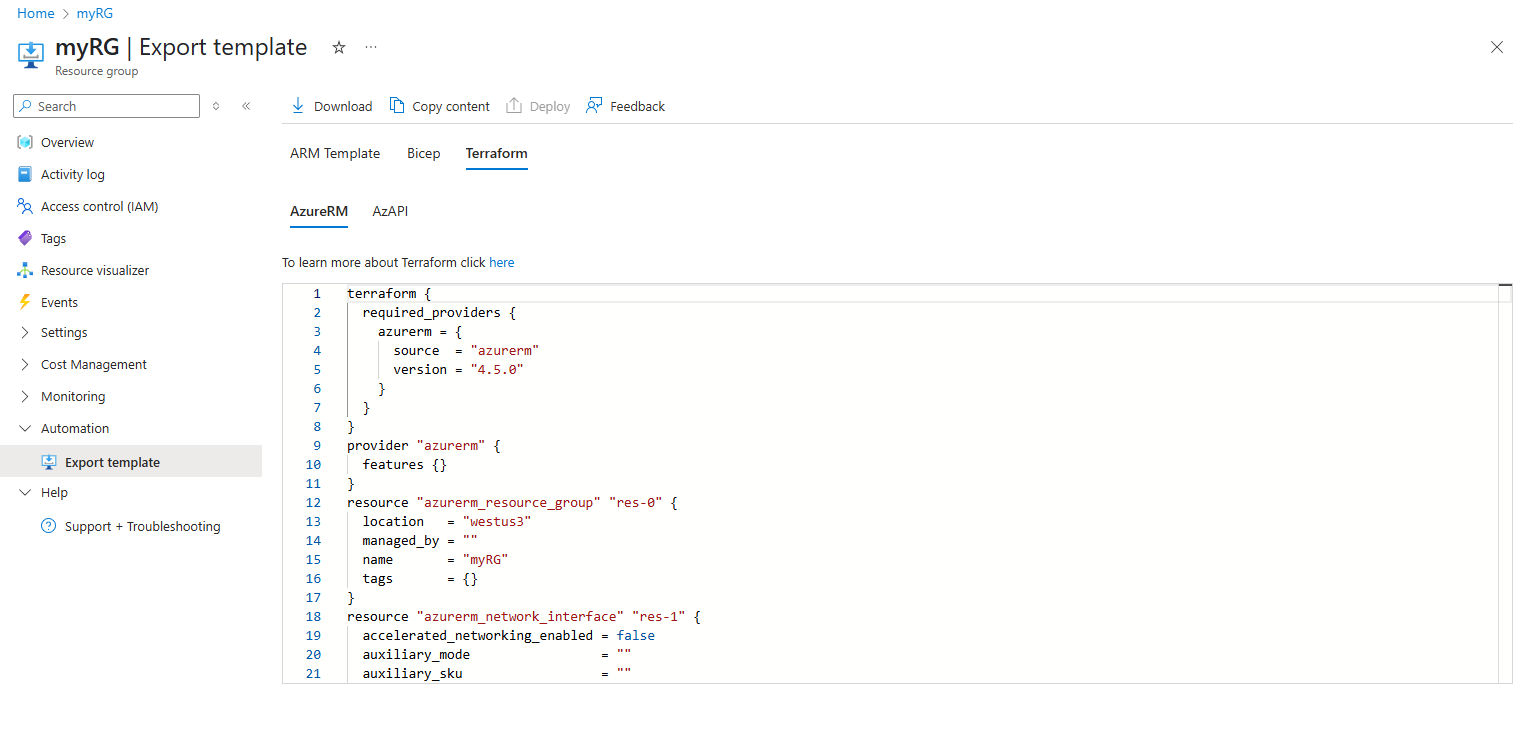Image resolution: width=1527 pixels, height=751 pixels.
Task: Click the Deploy icon in the toolbar
Action: (514, 105)
